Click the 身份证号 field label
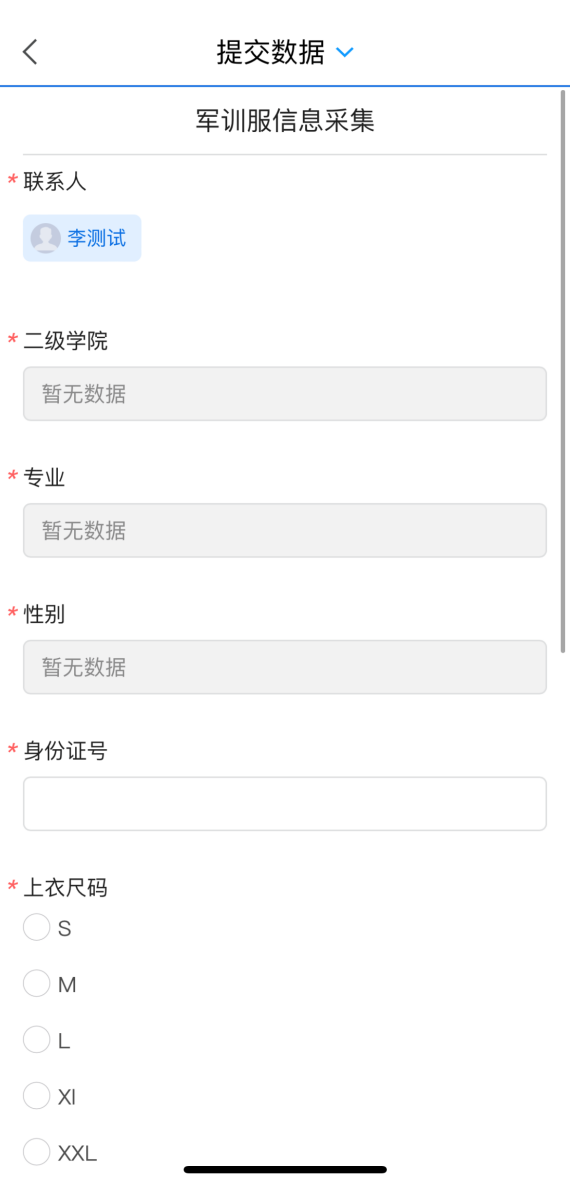The width and height of the screenshot is (570, 1185). [x=65, y=751]
